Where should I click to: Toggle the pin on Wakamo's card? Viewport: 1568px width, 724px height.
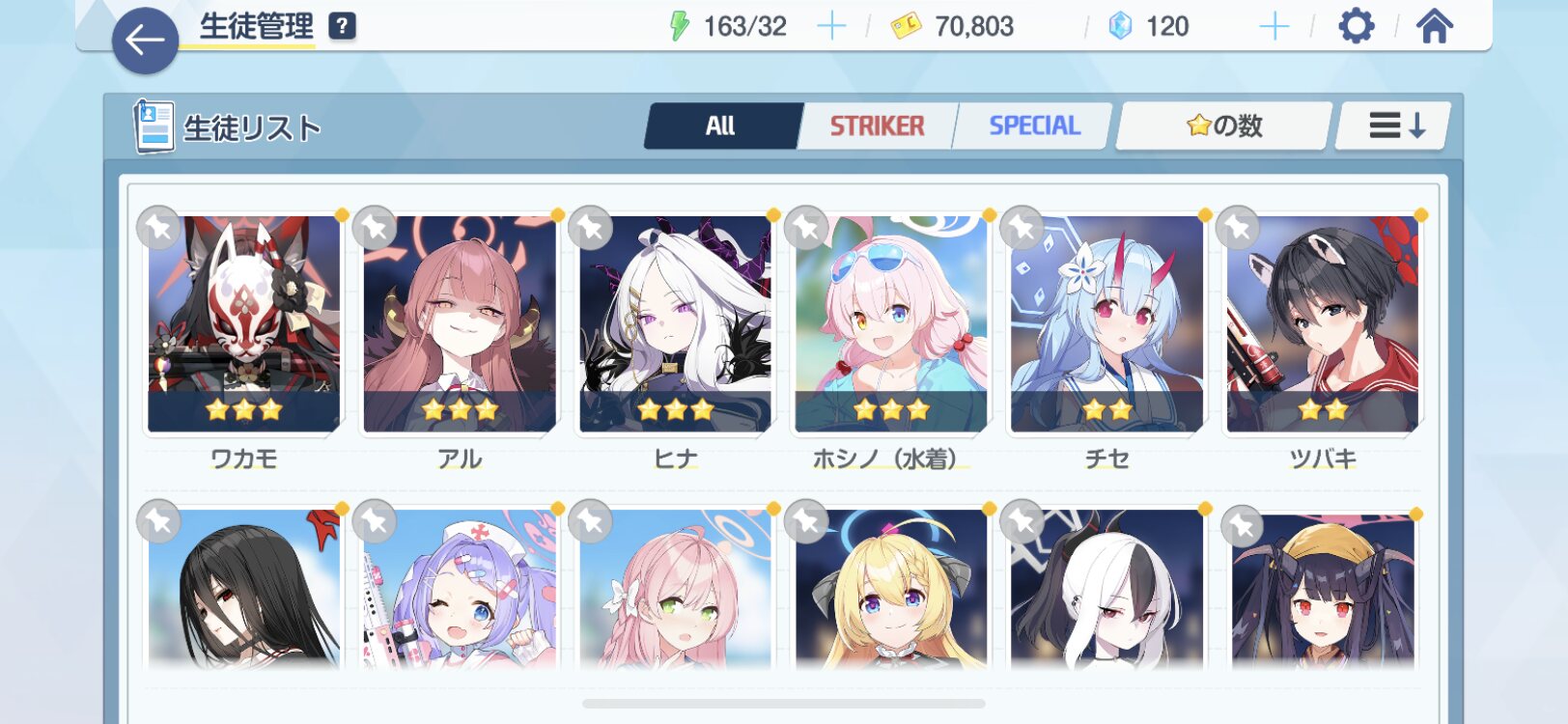pos(158,229)
